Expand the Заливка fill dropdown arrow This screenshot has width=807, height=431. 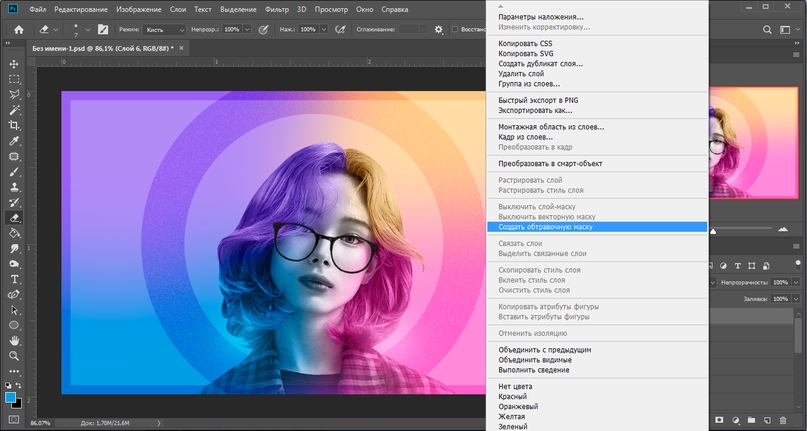796,299
